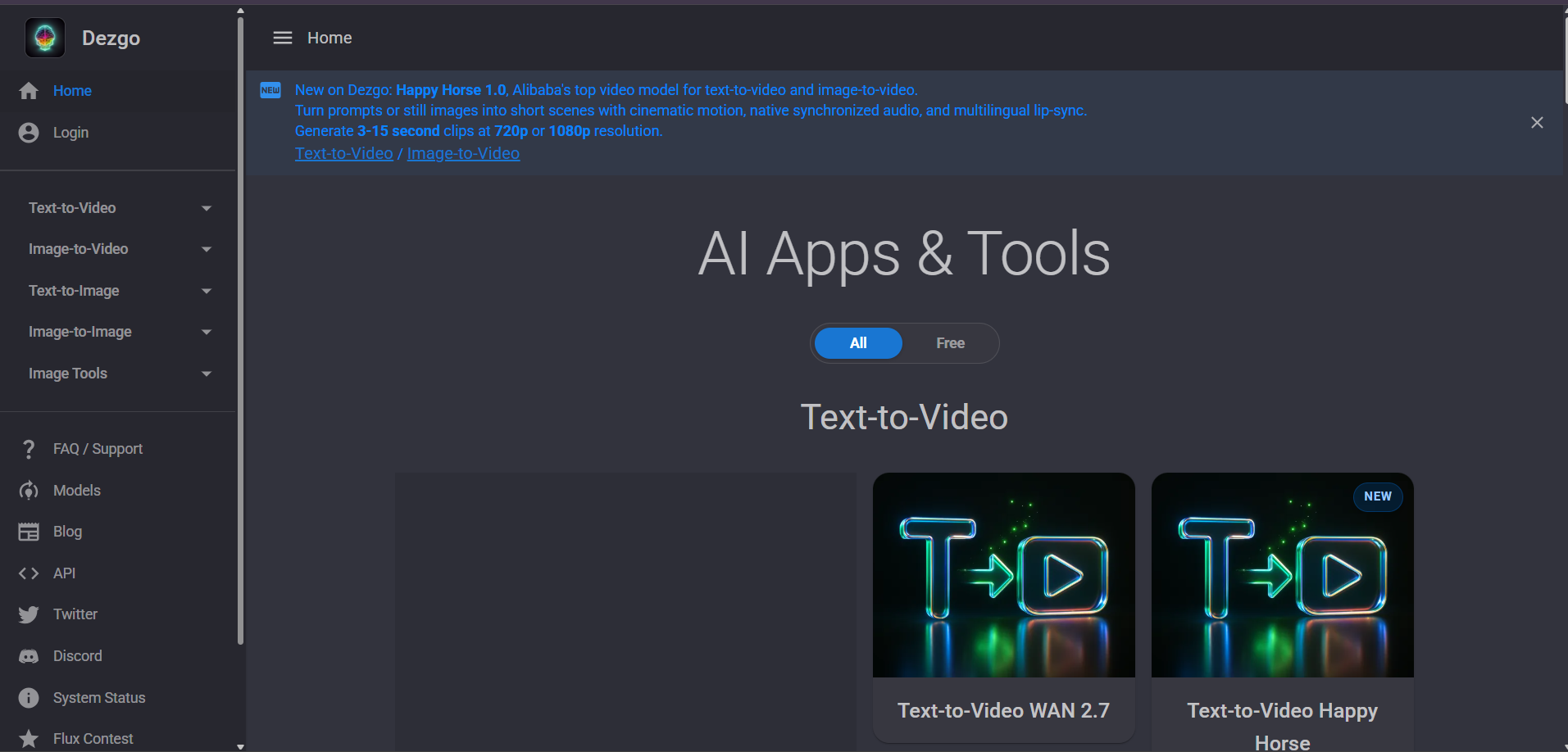1568x752 pixels.
Task: Open the API documentation link
Action: pyautogui.click(x=64, y=573)
